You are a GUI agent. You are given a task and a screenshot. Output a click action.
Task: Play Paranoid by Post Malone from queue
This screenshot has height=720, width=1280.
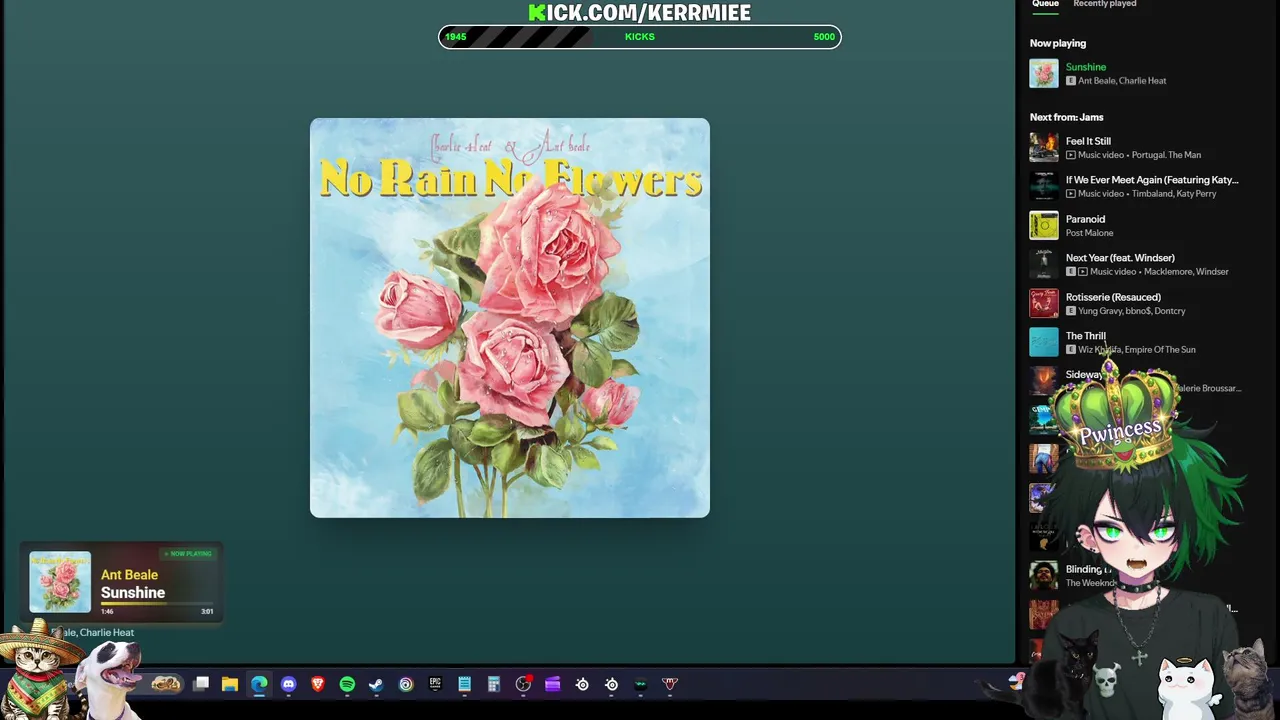tap(1085, 219)
